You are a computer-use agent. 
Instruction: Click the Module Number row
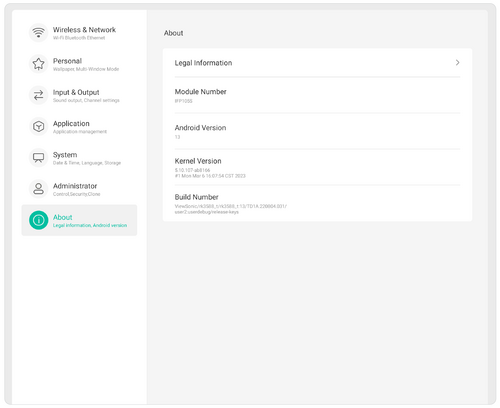[x=317, y=95]
